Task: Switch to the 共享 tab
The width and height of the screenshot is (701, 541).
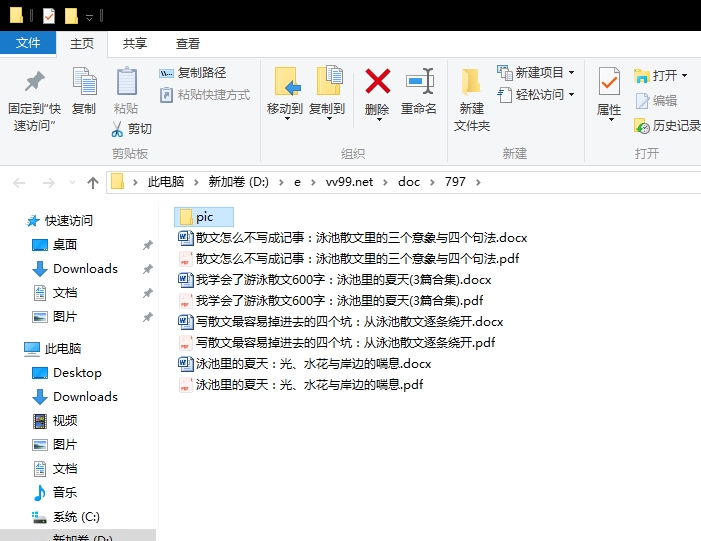Action: [x=135, y=43]
